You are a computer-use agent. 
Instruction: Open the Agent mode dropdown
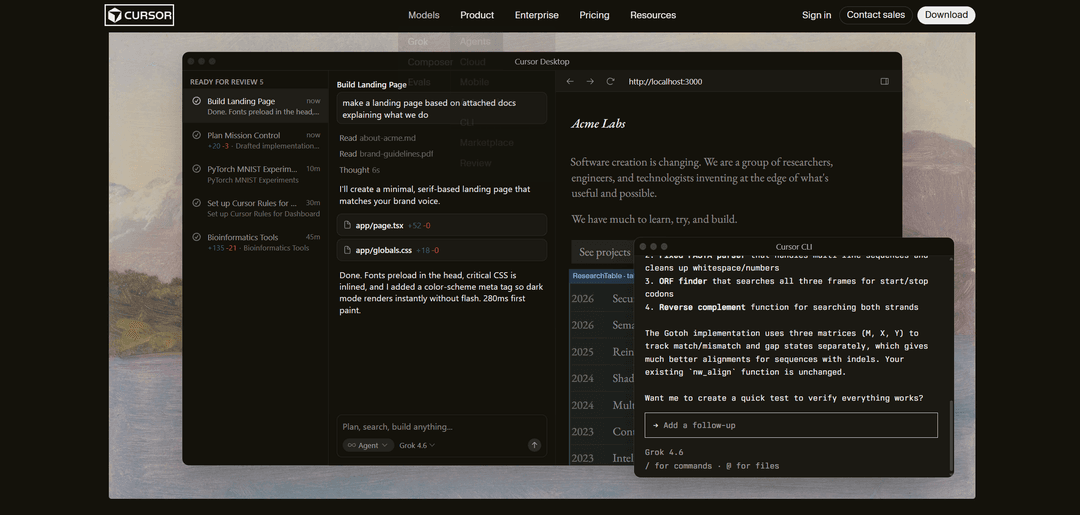368,445
